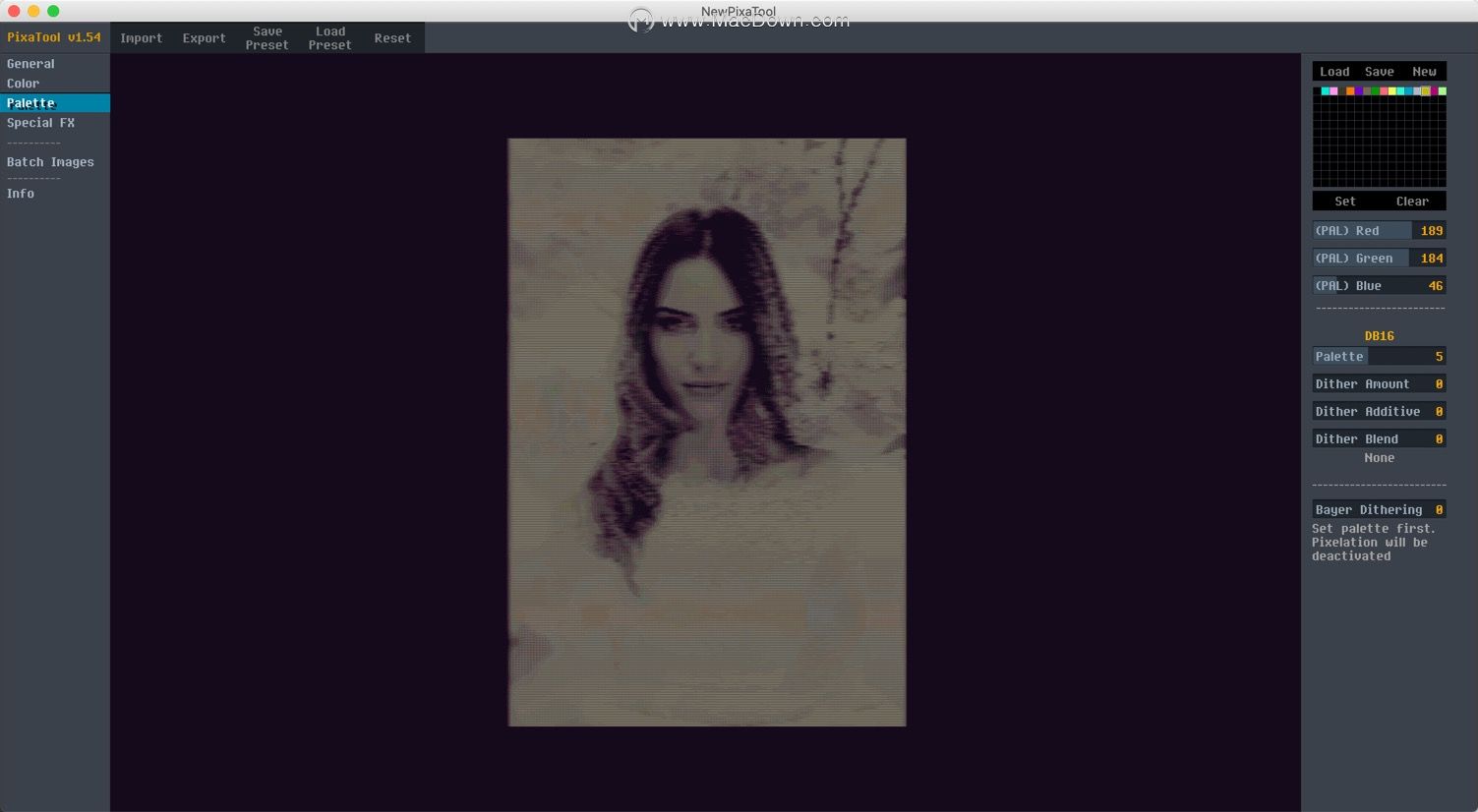The image size is (1478, 812).
Task: Click the 184 value for Green
Action: (x=1432, y=259)
